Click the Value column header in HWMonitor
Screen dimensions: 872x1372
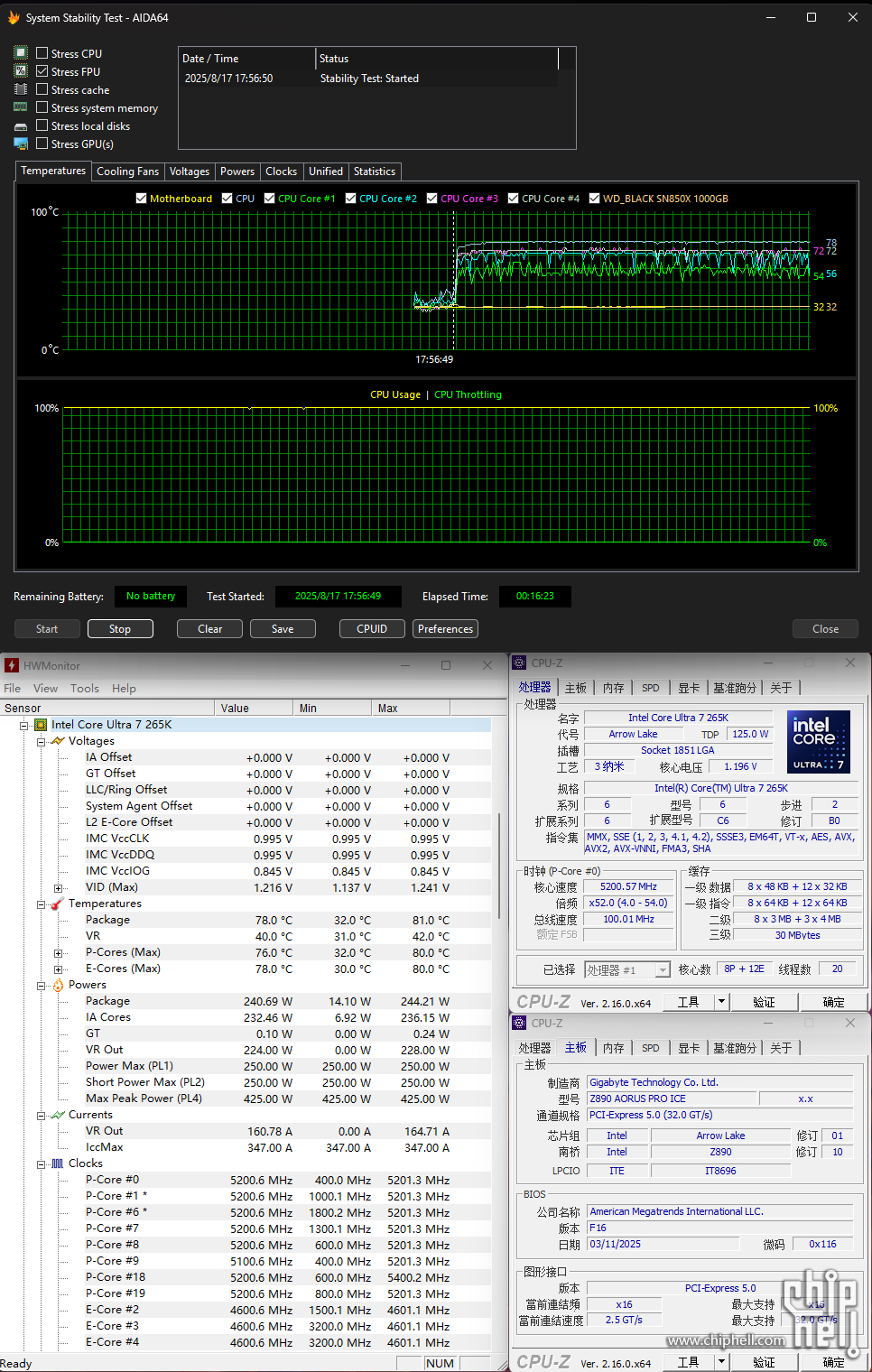pos(255,708)
